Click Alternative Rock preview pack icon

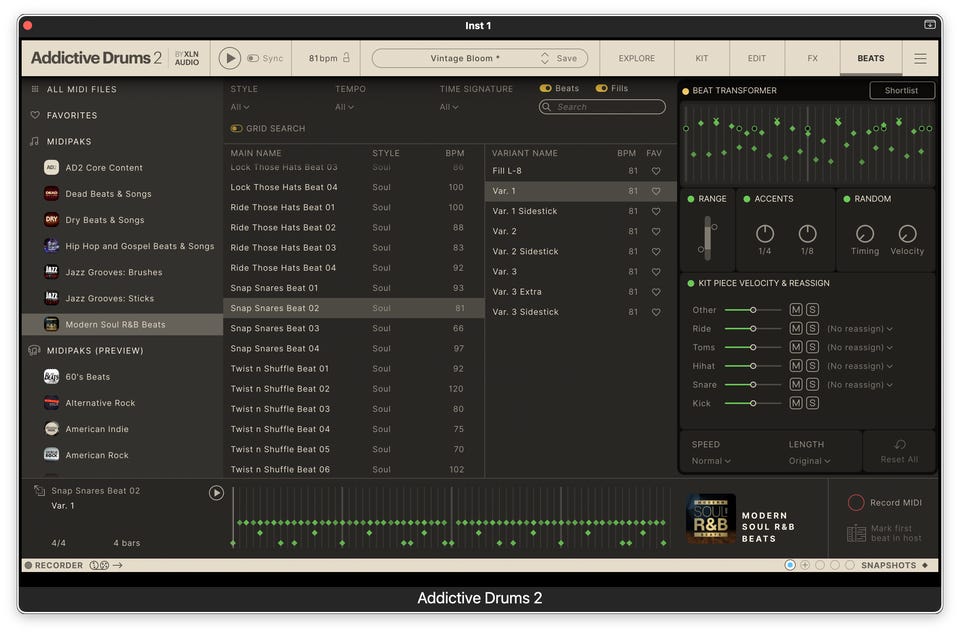[51, 403]
